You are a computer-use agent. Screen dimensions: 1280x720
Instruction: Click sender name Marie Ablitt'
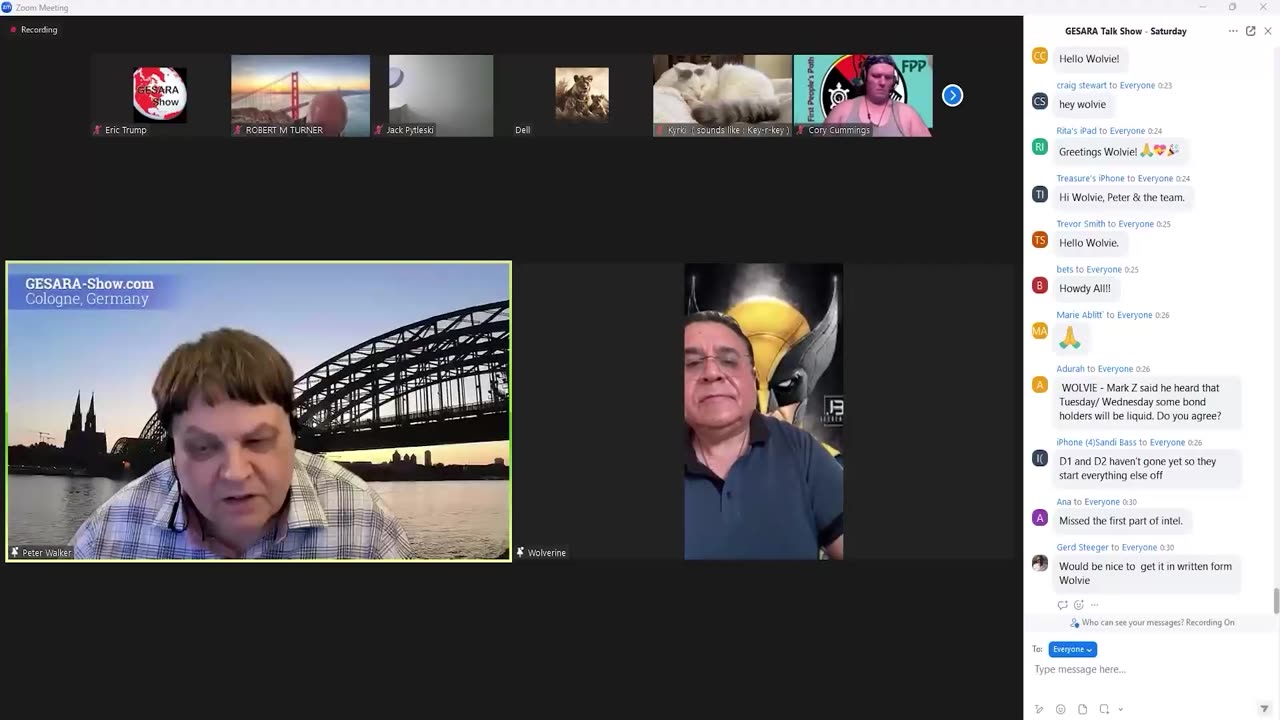point(1080,315)
